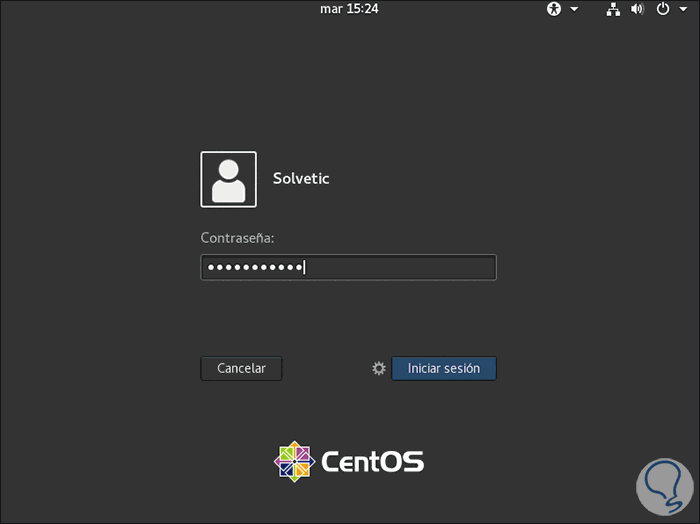
Task: Click the Contraseña label
Action: click(237, 238)
